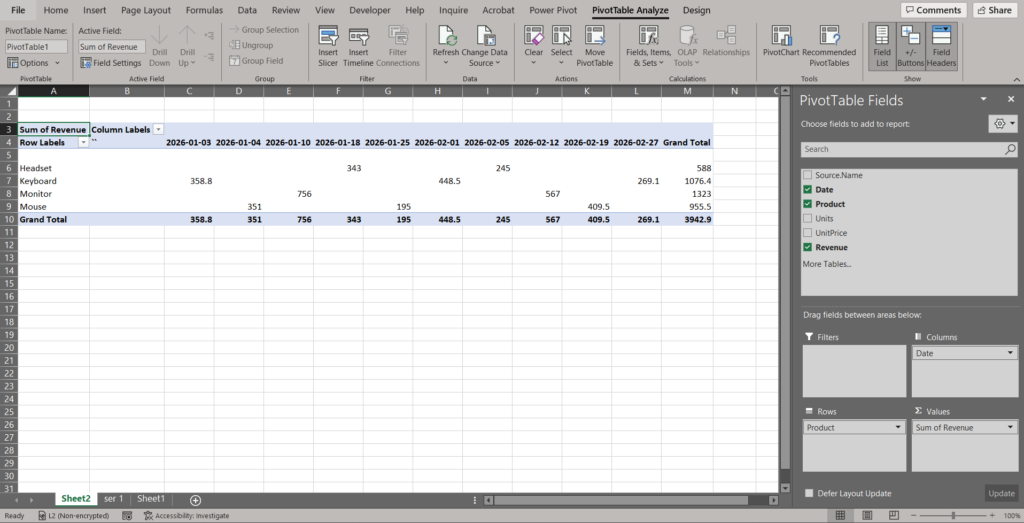
Task: Click the Move PivotTable icon
Action: pos(595,40)
